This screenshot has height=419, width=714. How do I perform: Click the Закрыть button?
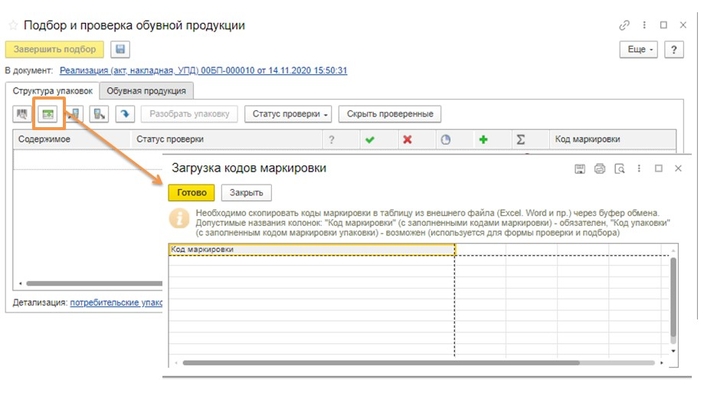(x=246, y=192)
